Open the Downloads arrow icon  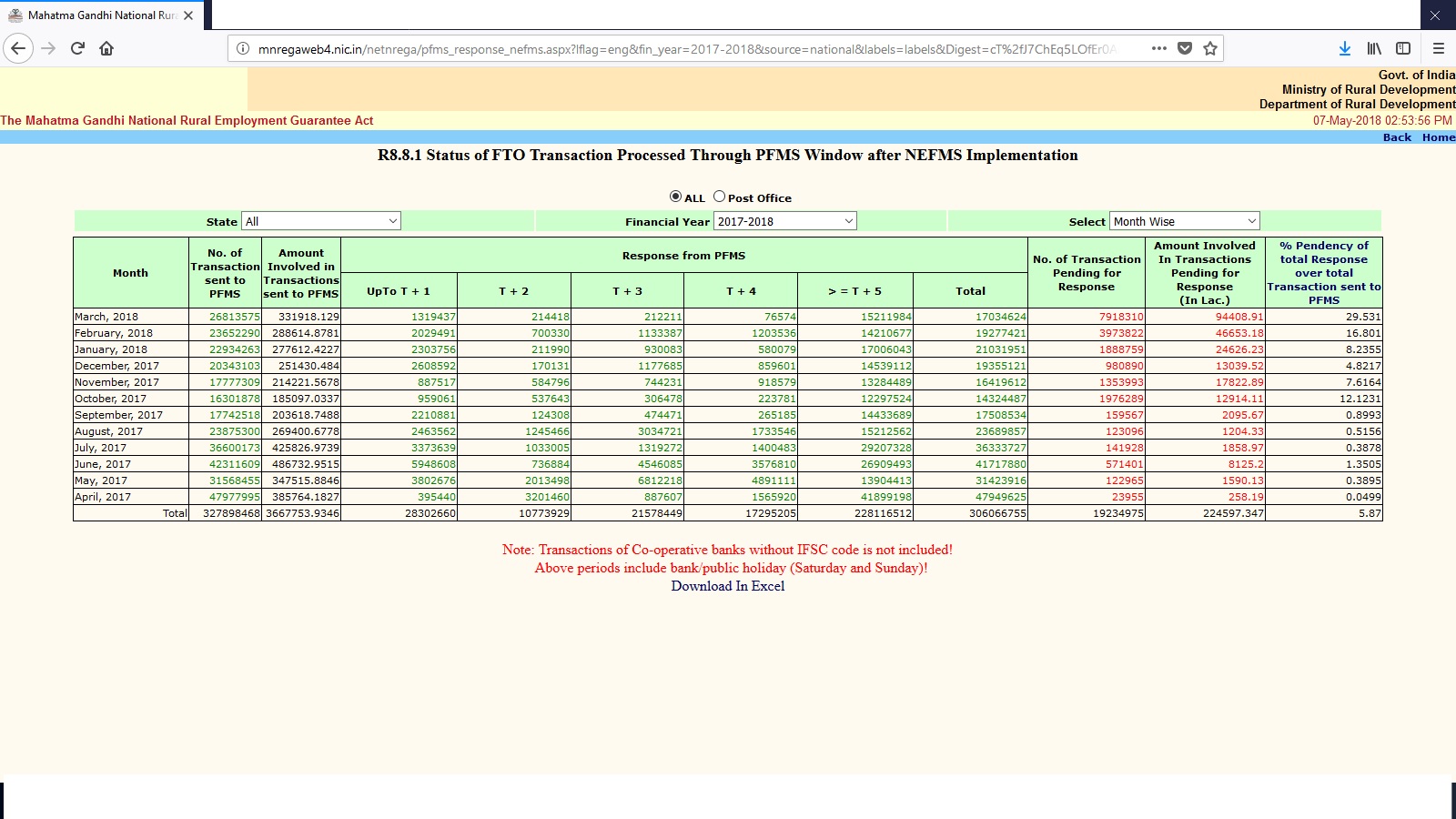coord(1344,48)
